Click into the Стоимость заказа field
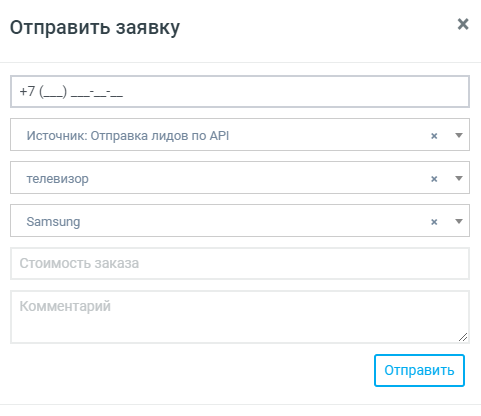The height and width of the screenshot is (416, 481). [240, 263]
